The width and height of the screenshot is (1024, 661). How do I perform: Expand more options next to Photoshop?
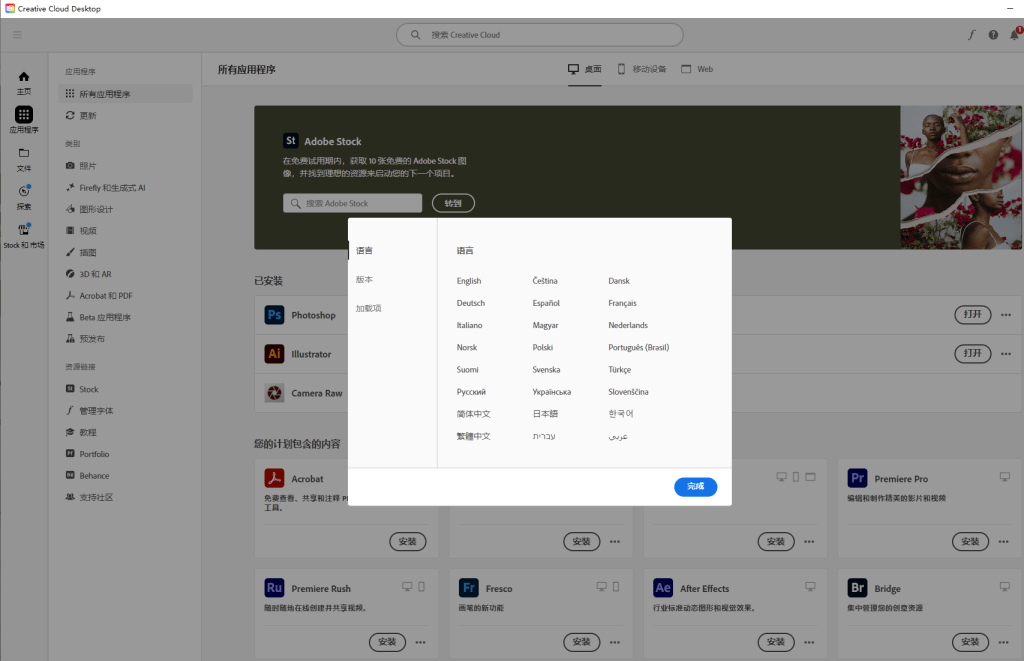click(1006, 315)
